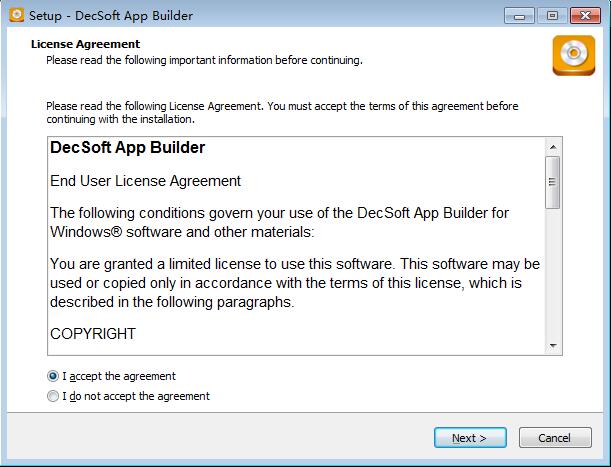Click the scrollbar track below the thumb
The height and width of the screenshot is (467, 611).
(x=552, y=280)
